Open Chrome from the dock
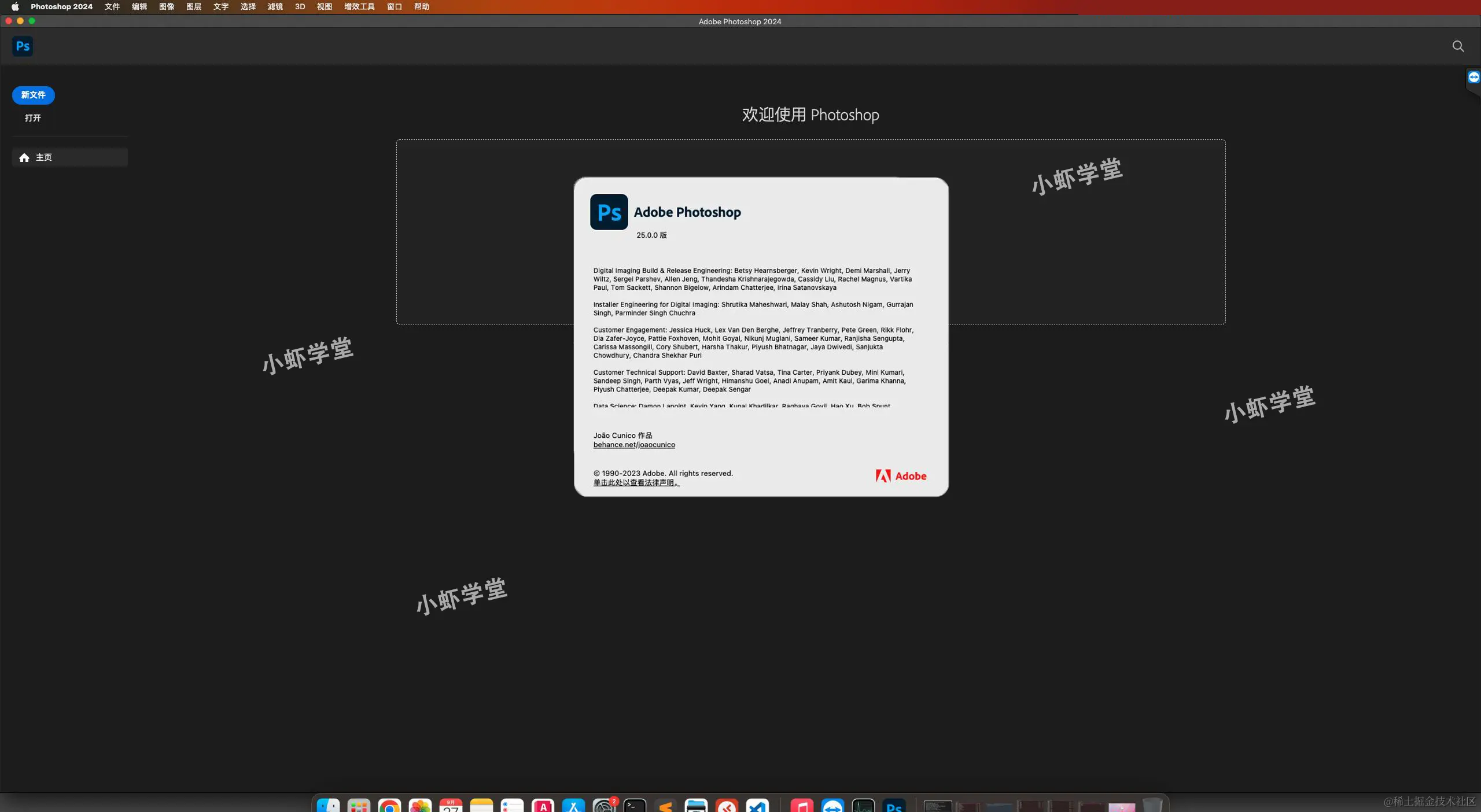The width and height of the screenshot is (1481, 812). click(389, 806)
